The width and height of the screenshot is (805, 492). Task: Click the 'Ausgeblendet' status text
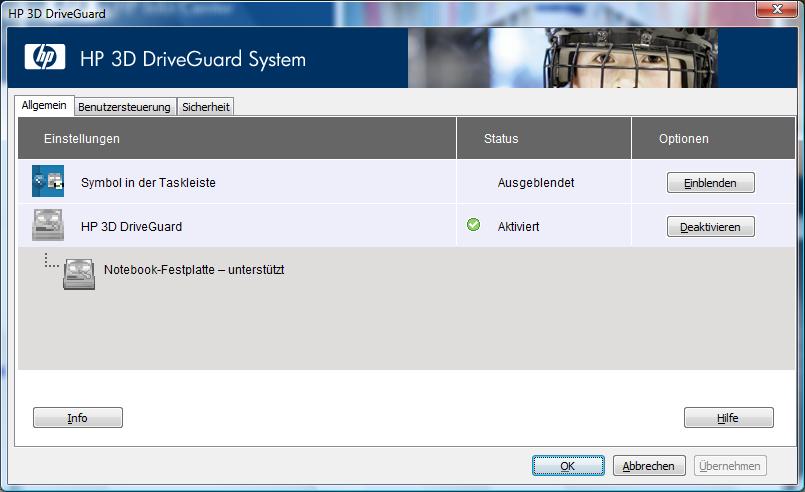536,183
